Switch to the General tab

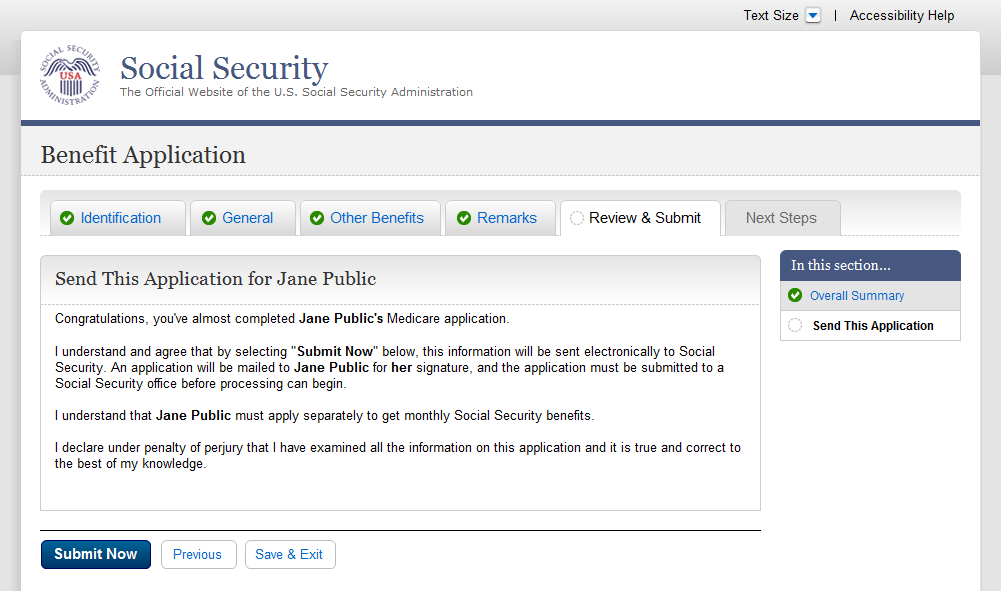(247, 218)
